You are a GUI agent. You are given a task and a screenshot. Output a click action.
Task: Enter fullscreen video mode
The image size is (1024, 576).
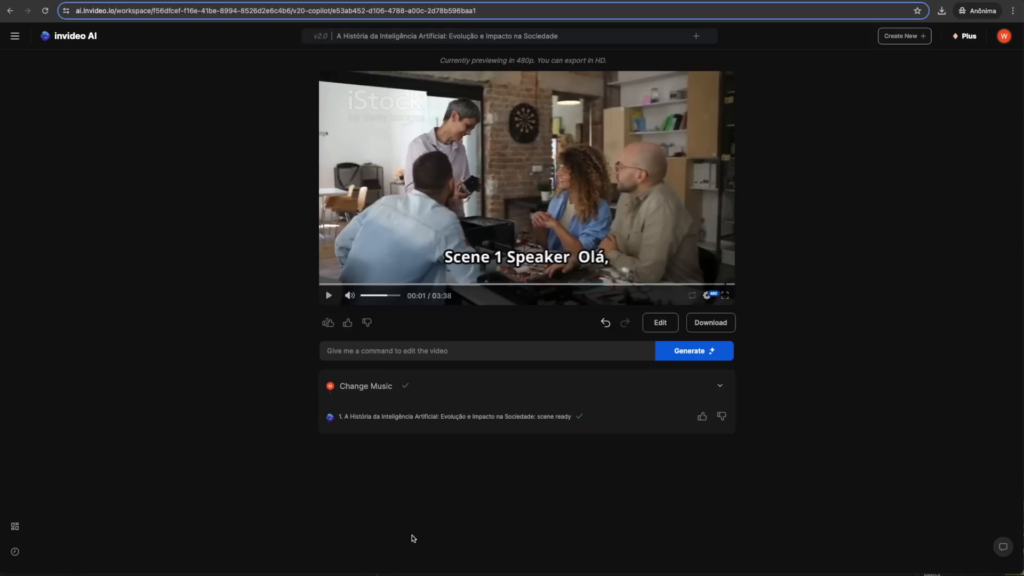(x=725, y=295)
